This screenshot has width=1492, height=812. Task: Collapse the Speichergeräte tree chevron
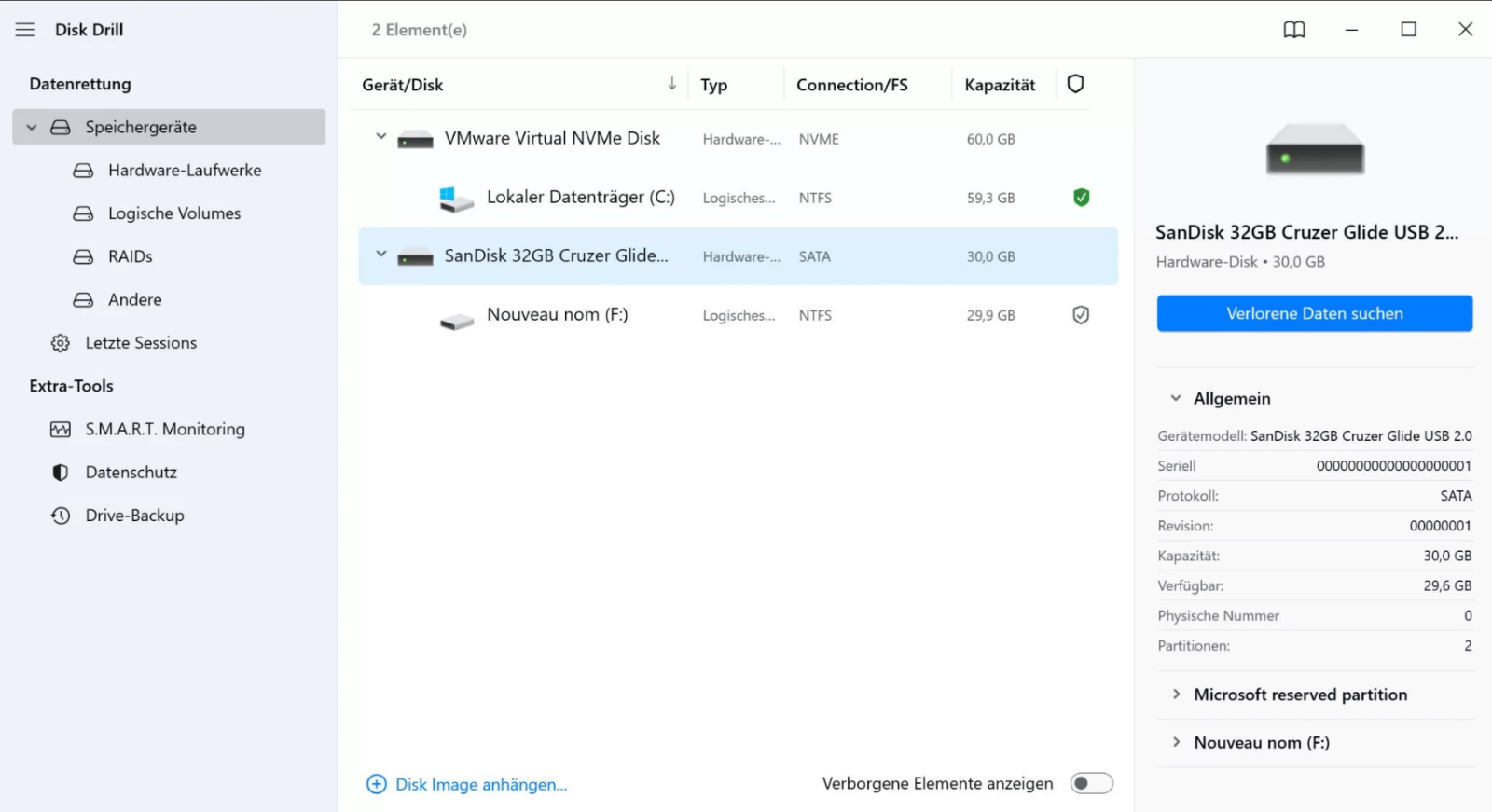point(32,127)
